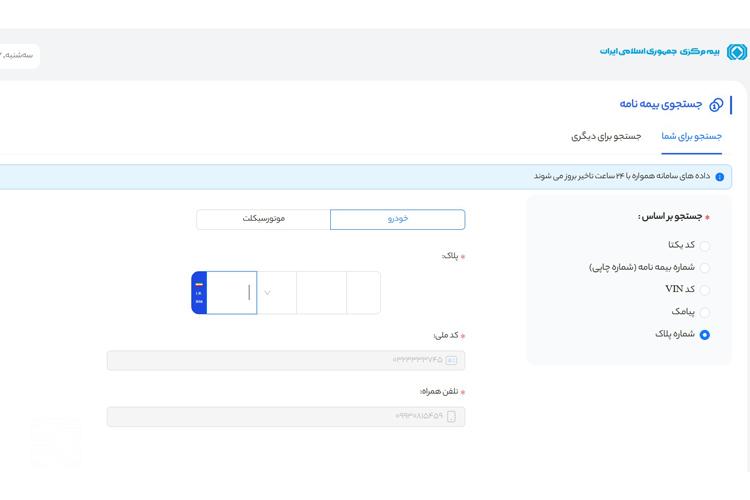The width and height of the screenshot is (750, 500).
Task: Click the تلفن همراه field label
Action: click(x=439, y=391)
